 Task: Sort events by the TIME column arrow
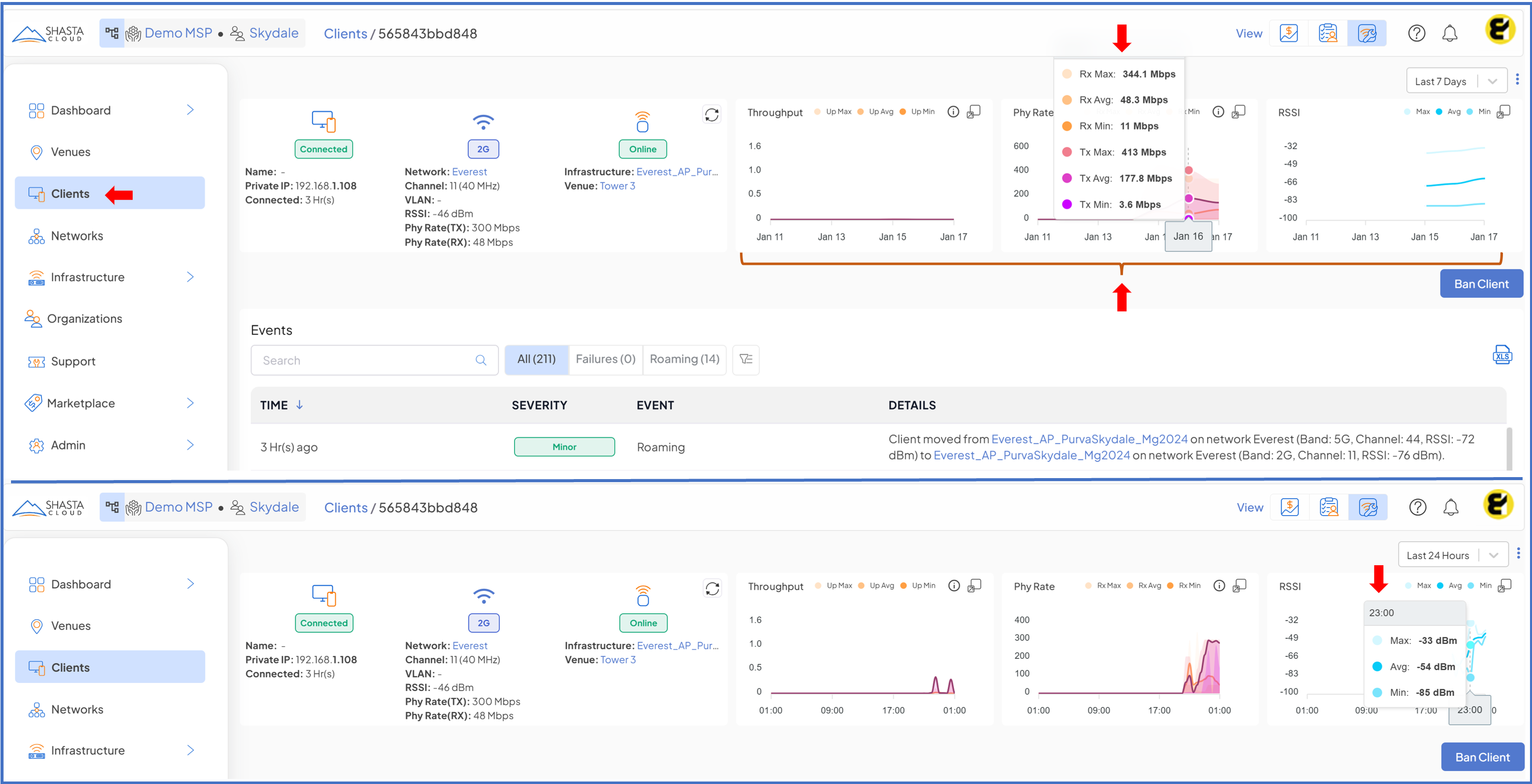(300, 405)
